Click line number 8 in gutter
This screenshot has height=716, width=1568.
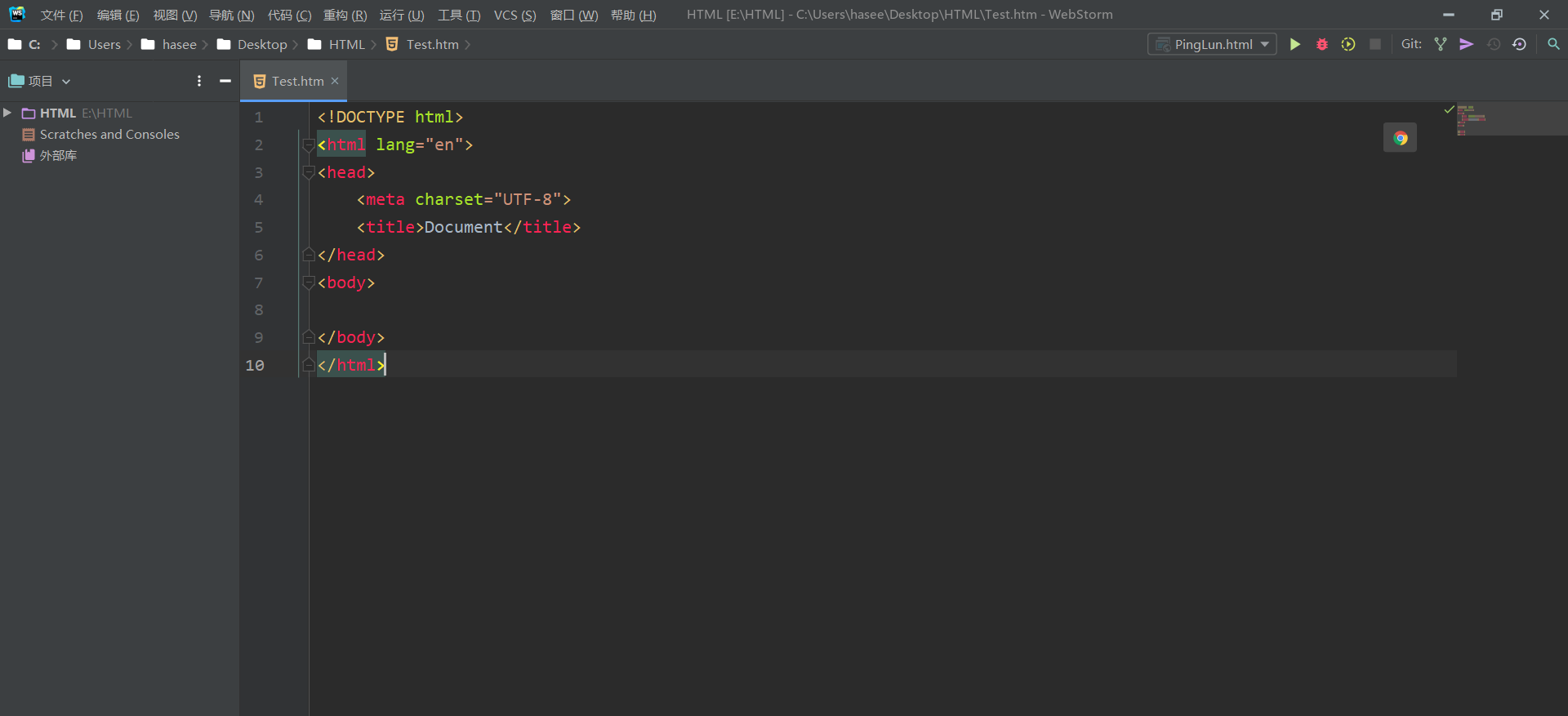[259, 310]
